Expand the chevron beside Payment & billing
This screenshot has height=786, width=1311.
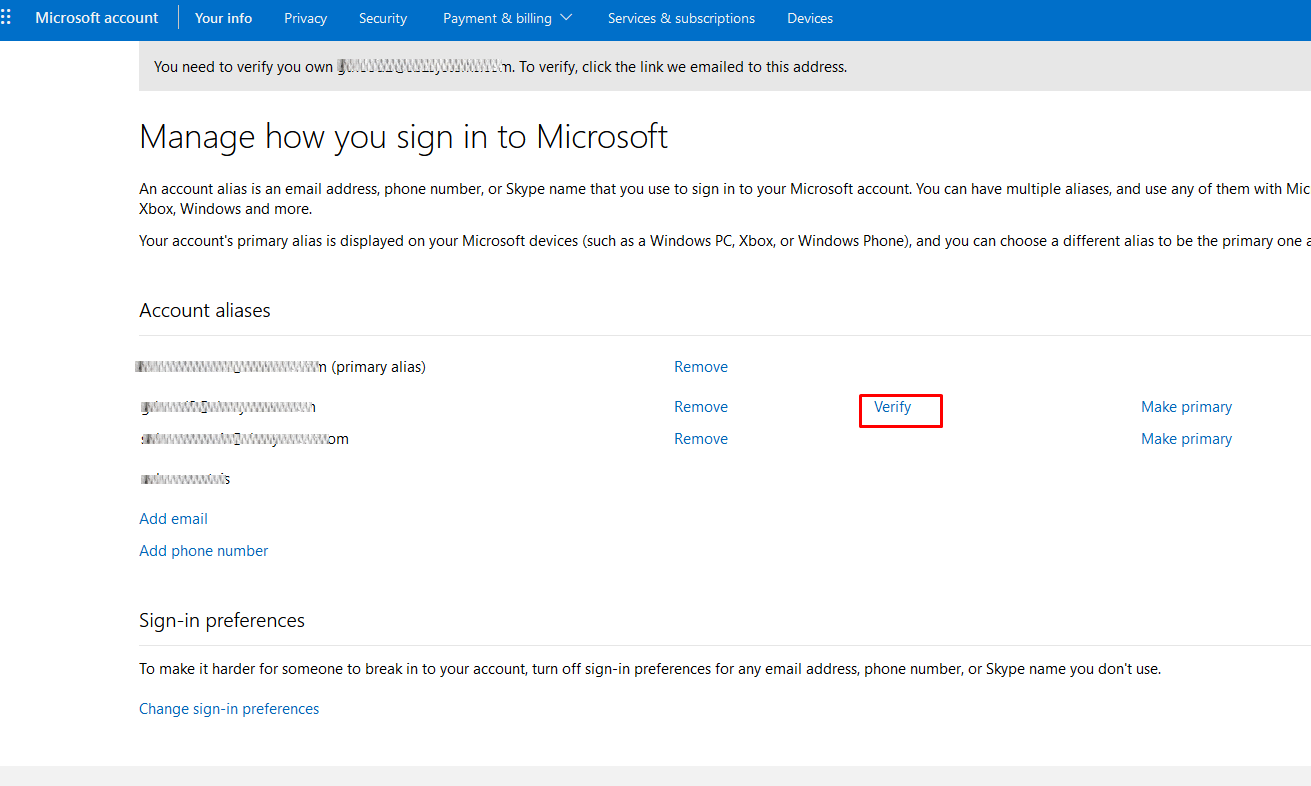click(x=567, y=18)
